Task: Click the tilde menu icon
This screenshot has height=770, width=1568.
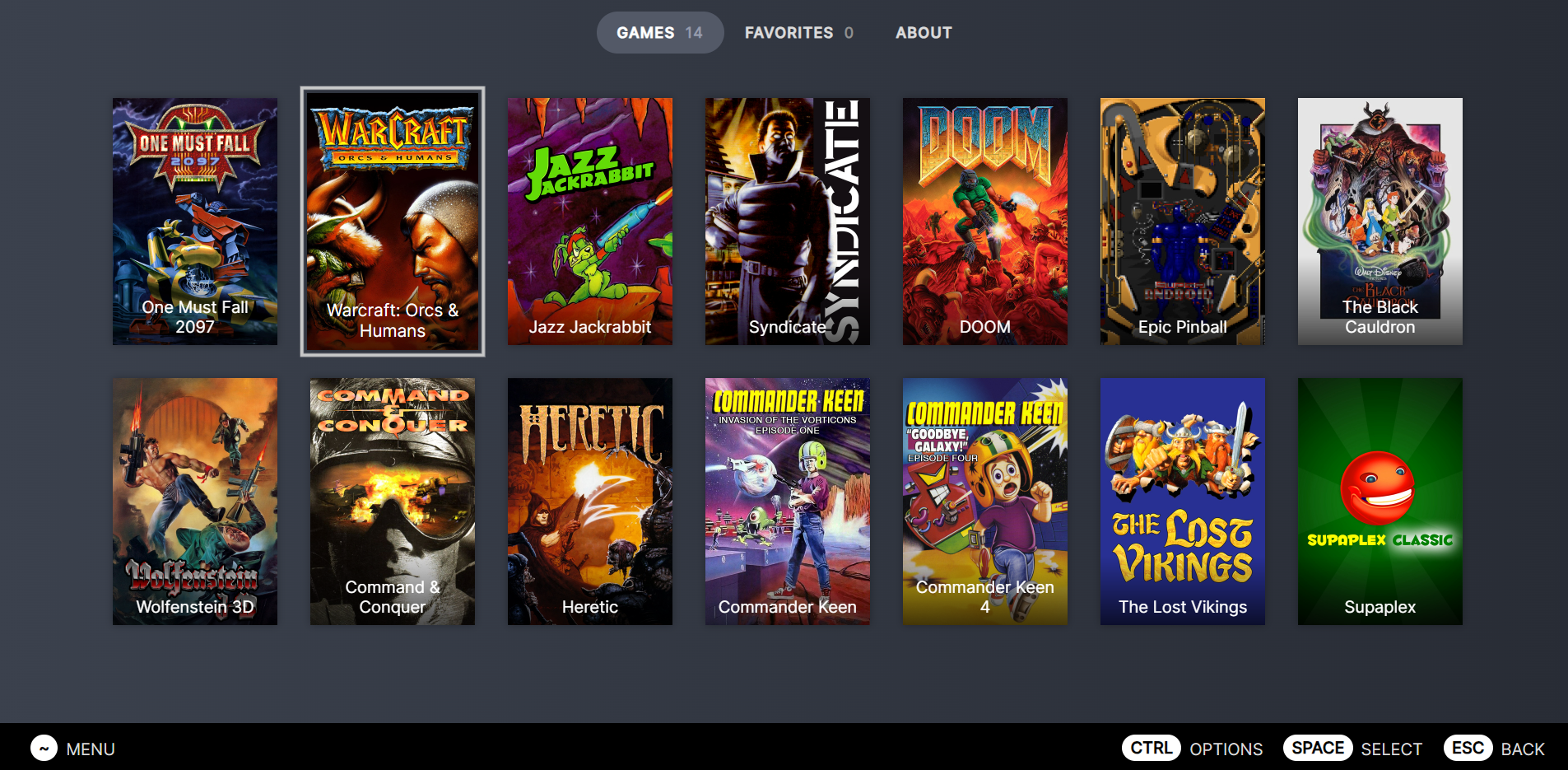Action: tap(44, 749)
